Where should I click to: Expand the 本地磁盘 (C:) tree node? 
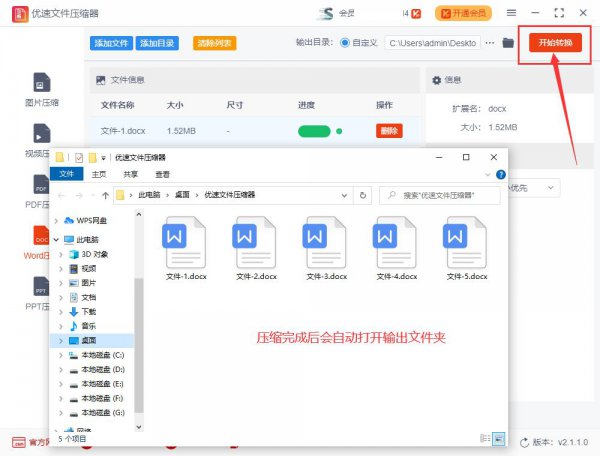click(61, 355)
